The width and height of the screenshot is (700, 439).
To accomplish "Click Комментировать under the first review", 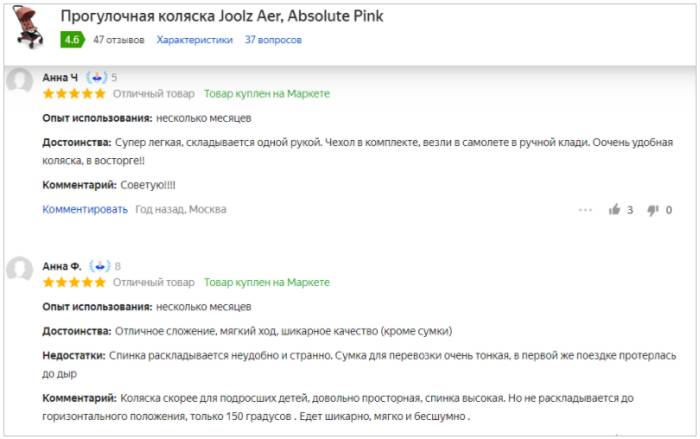I will pos(85,209).
